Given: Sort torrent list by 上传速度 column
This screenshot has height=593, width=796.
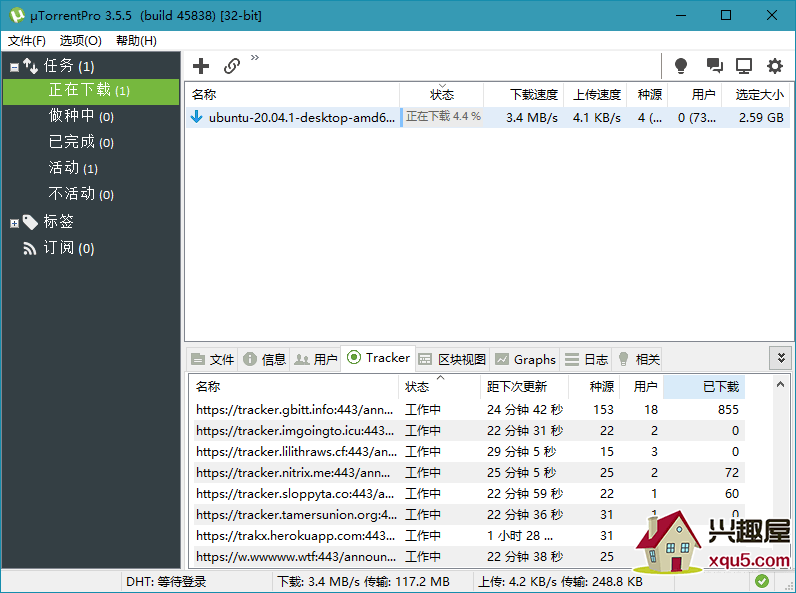Looking at the screenshot, I should pyautogui.click(x=595, y=94).
